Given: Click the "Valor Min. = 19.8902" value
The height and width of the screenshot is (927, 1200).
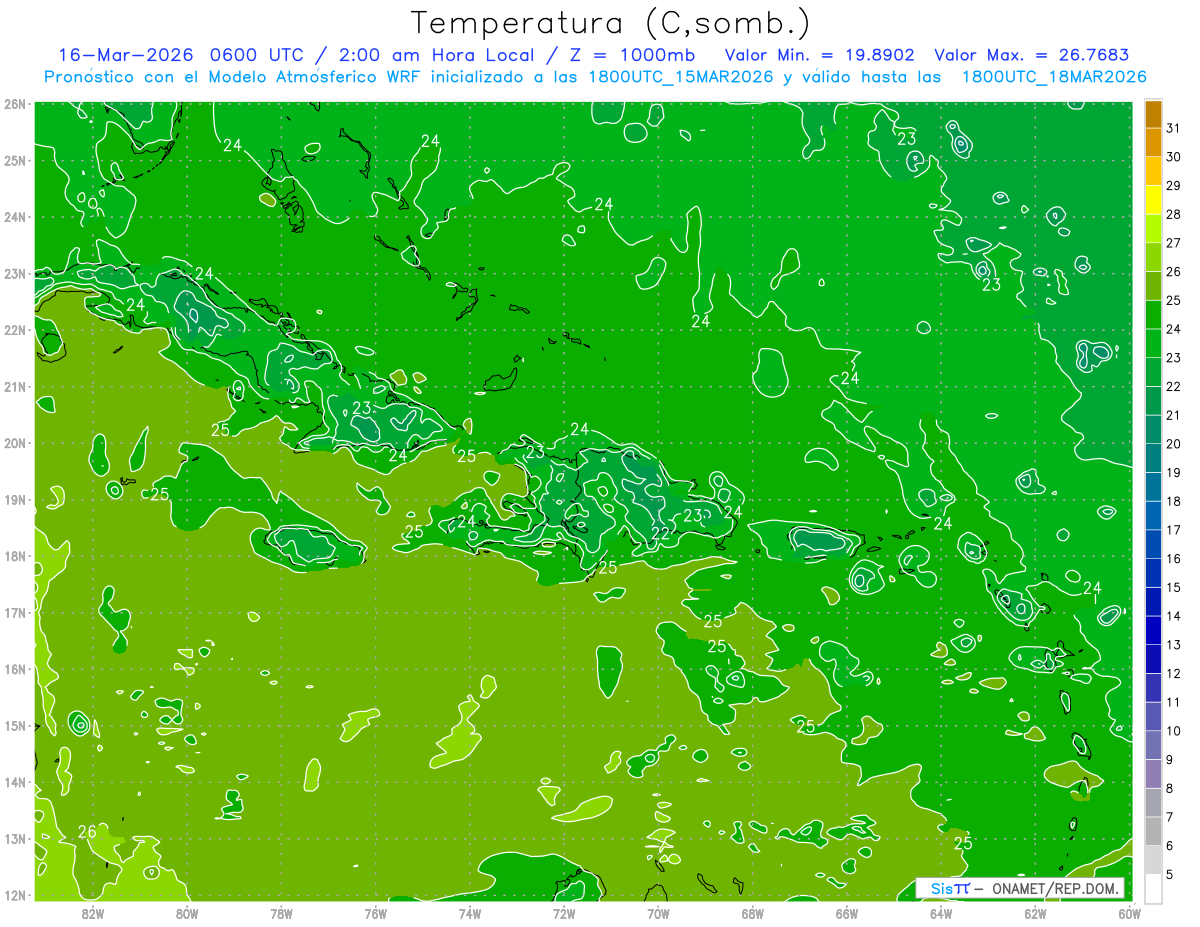Looking at the screenshot, I should [820, 54].
